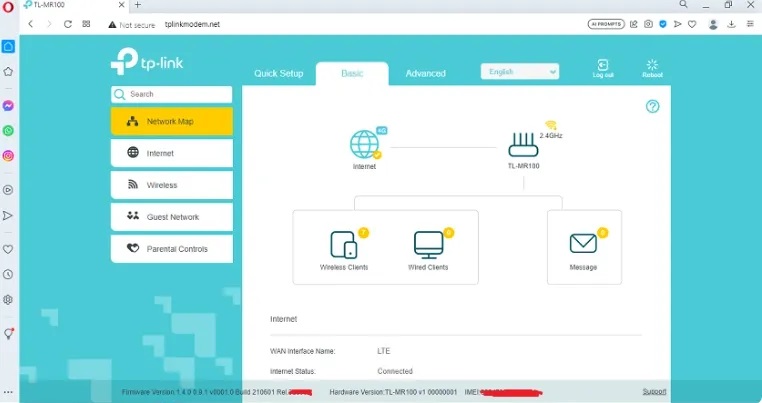Click the TL-MR100 router icon
The image size is (762, 403).
click(x=523, y=145)
